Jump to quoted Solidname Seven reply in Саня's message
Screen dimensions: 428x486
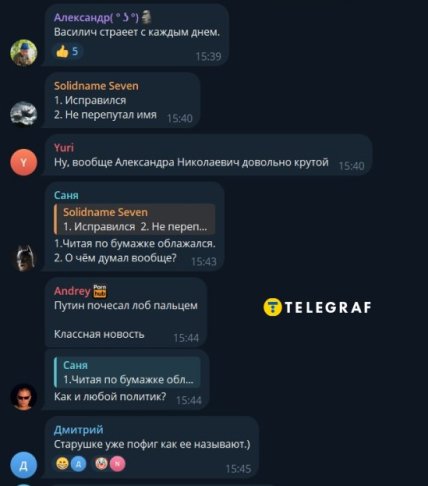pyautogui.click(x=134, y=219)
